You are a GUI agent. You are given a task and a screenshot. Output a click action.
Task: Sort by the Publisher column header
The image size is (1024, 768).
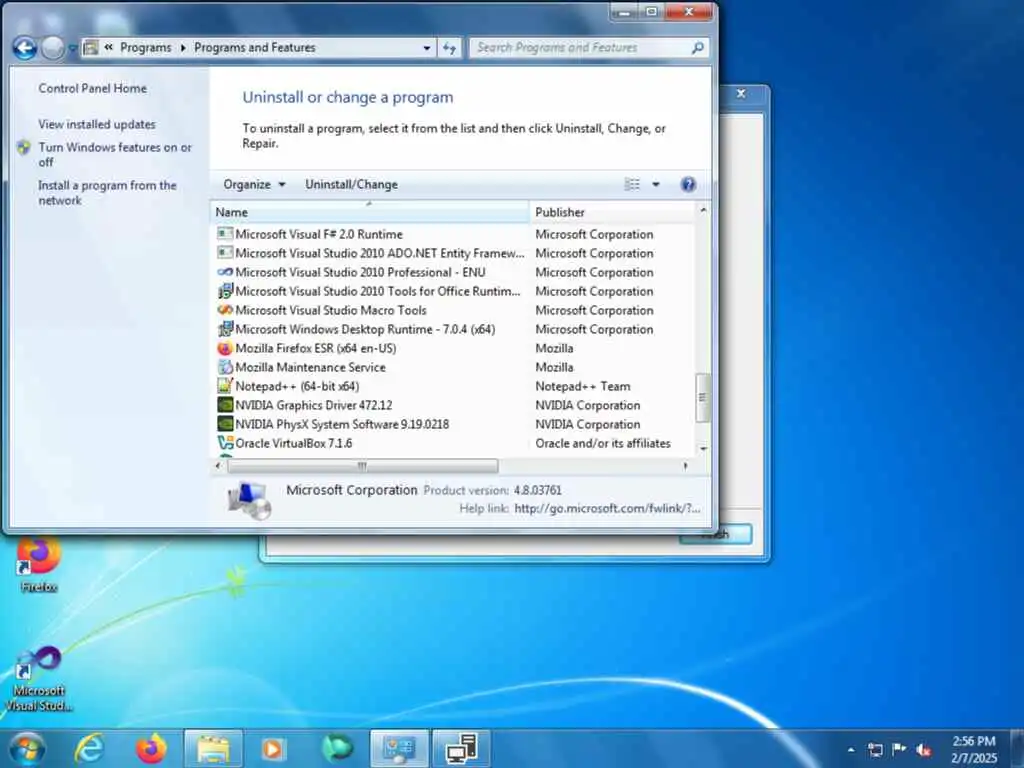point(612,212)
